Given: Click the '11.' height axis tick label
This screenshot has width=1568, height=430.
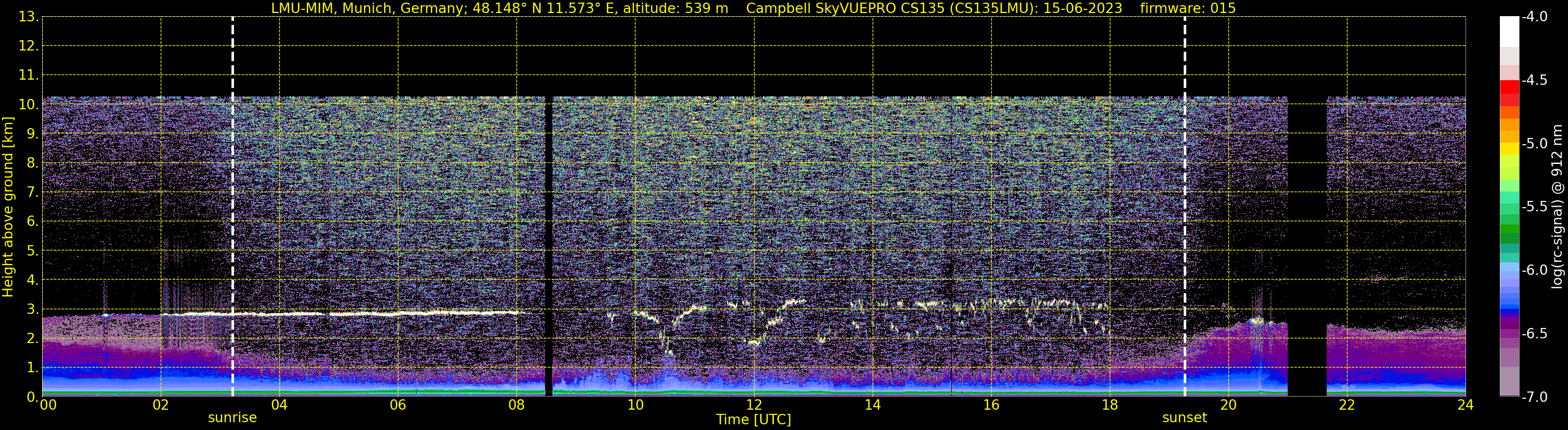Looking at the screenshot, I should pyautogui.click(x=29, y=75).
